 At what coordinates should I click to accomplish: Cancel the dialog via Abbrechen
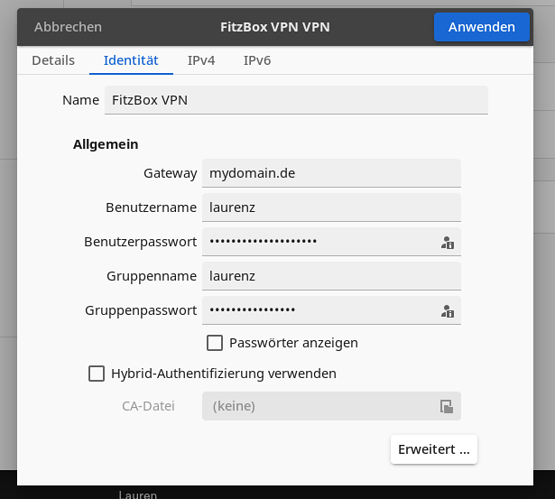click(x=68, y=27)
